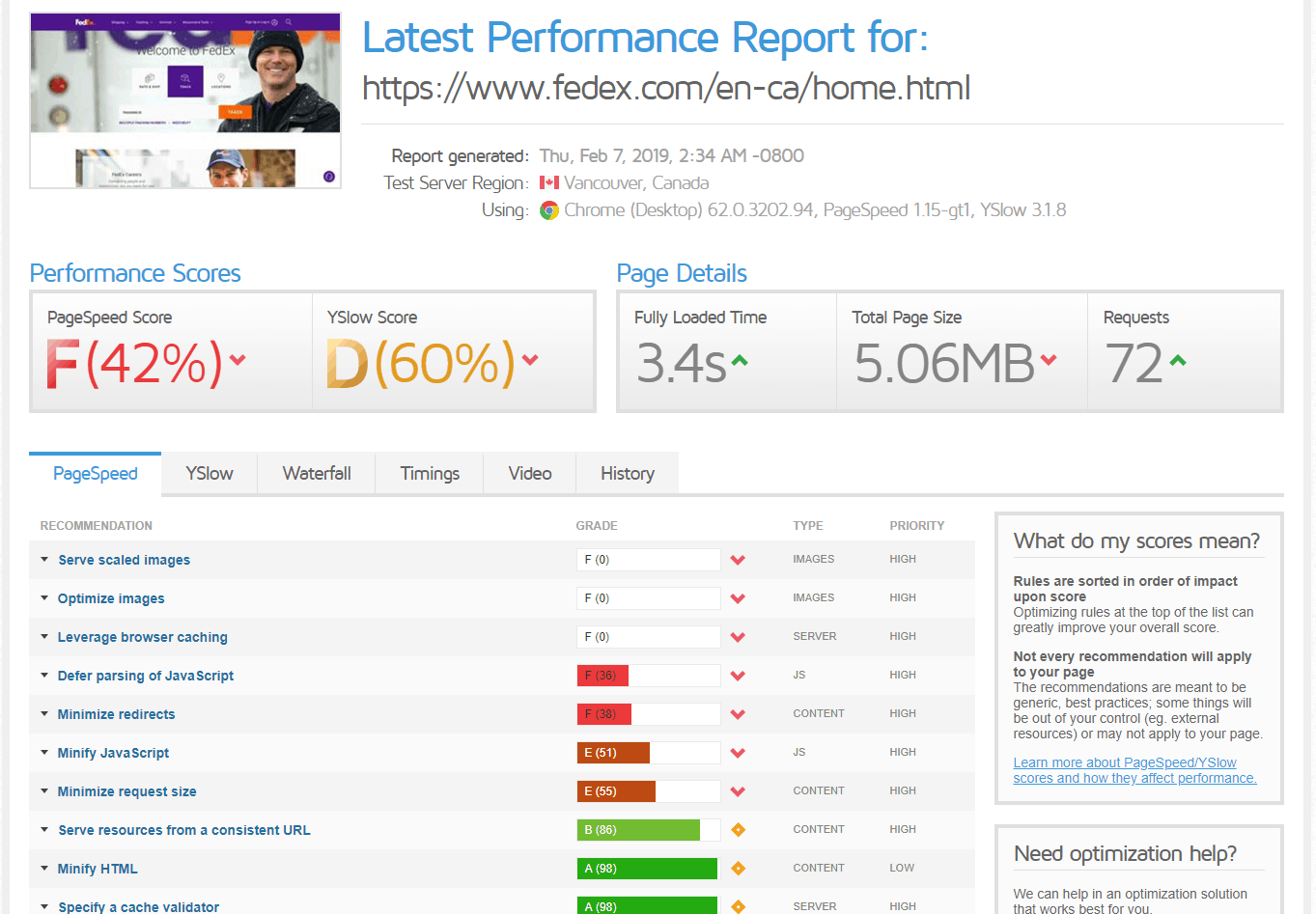Click the Need optimization help? heading
The image size is (1316, 914).
tap(1125, 854)
